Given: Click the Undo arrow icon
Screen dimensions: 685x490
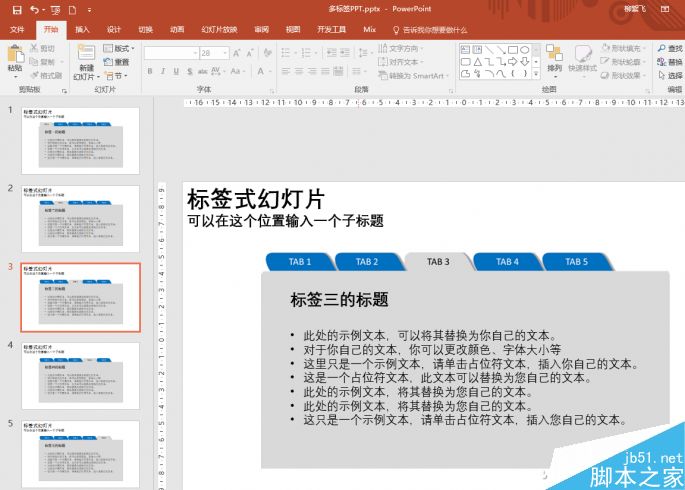Looking at the screenshot, I should click(x=34, y=10).
